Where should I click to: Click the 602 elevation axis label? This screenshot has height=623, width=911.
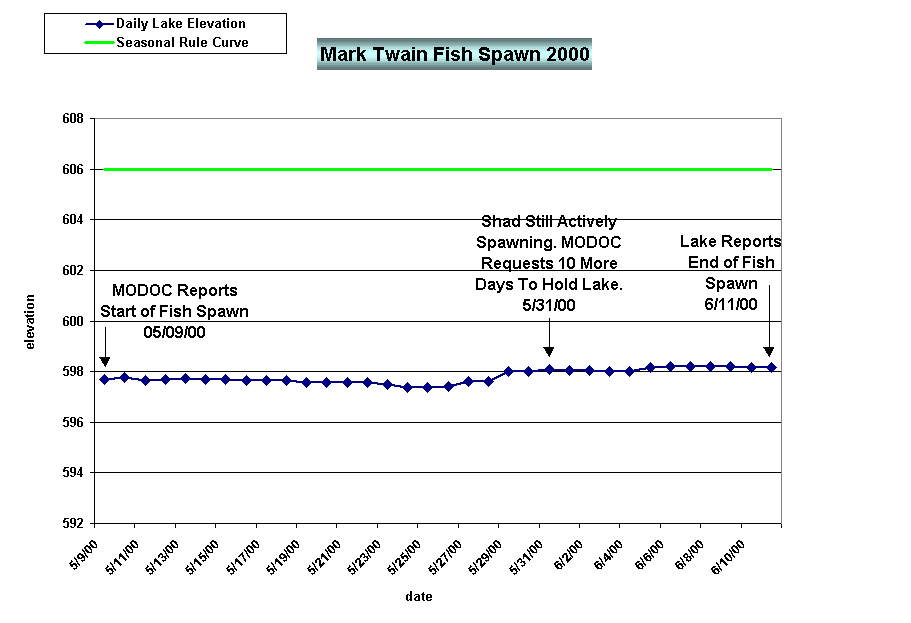pos(73,271)
